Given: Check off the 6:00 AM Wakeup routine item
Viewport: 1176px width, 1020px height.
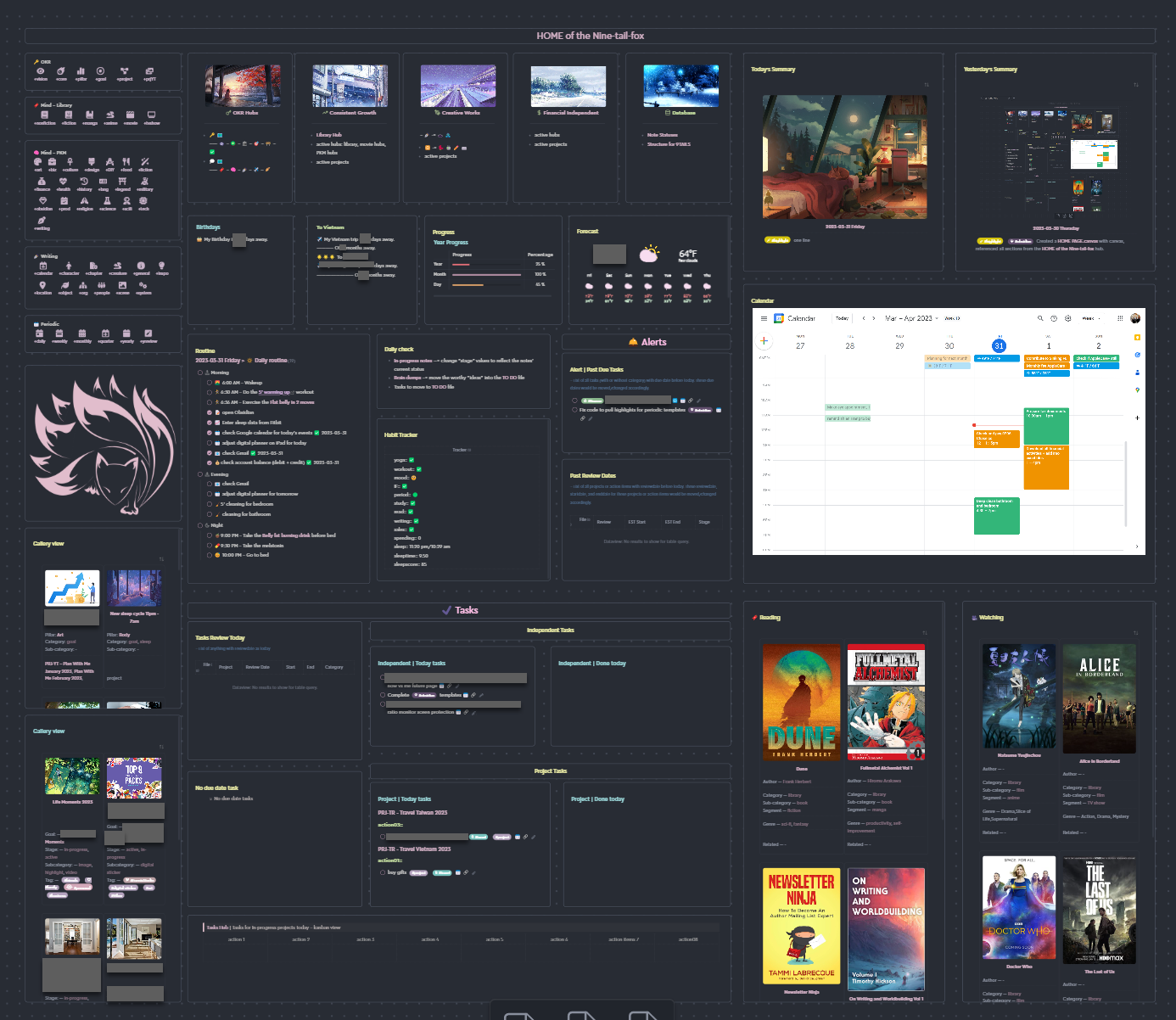Looking at the screenshot, I should pos(208,383).
